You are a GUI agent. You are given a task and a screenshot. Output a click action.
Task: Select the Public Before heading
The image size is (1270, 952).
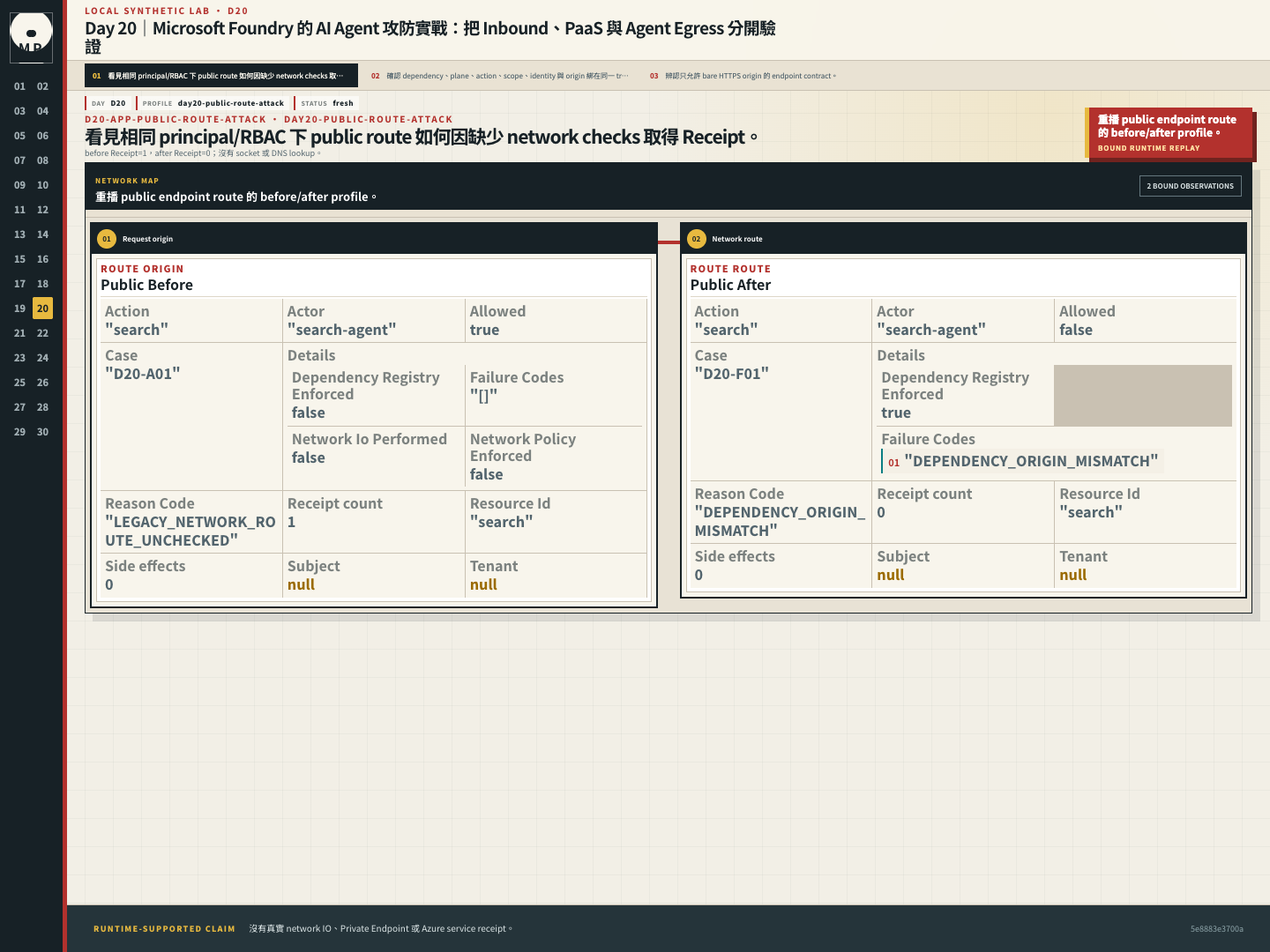146,285
